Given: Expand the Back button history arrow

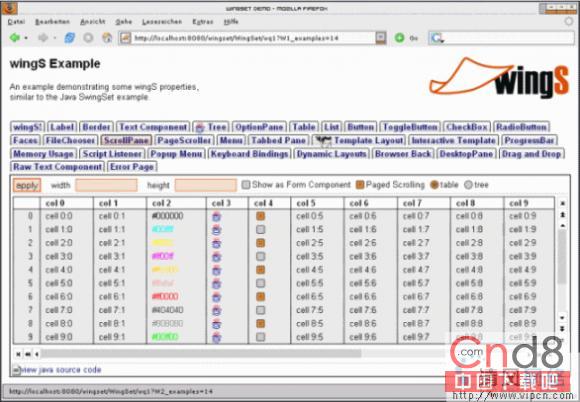Looking at the screenshot, I should (x=26, y=38).
